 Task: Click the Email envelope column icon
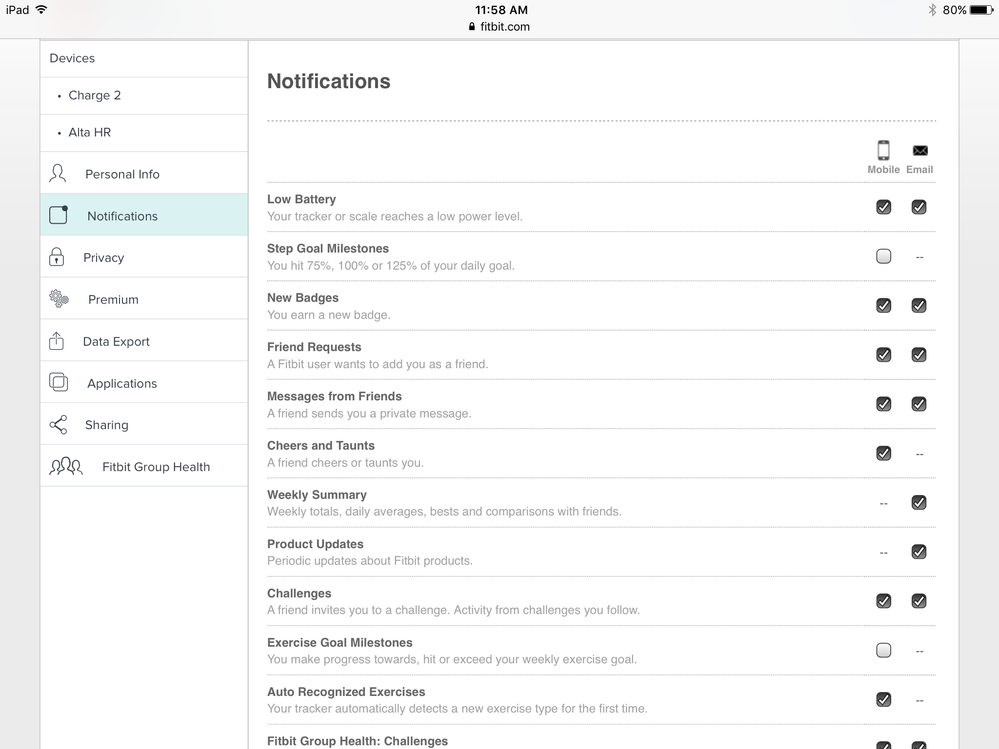tap(919, 150)
